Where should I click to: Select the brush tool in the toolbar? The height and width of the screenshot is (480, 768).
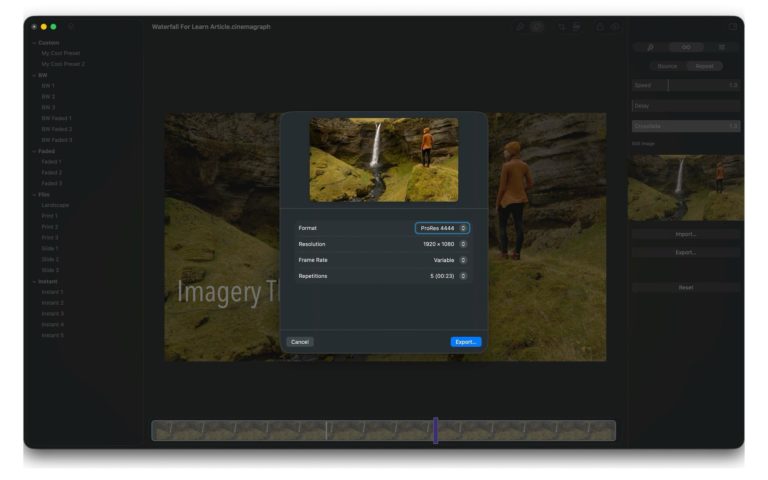coord(520,27)
